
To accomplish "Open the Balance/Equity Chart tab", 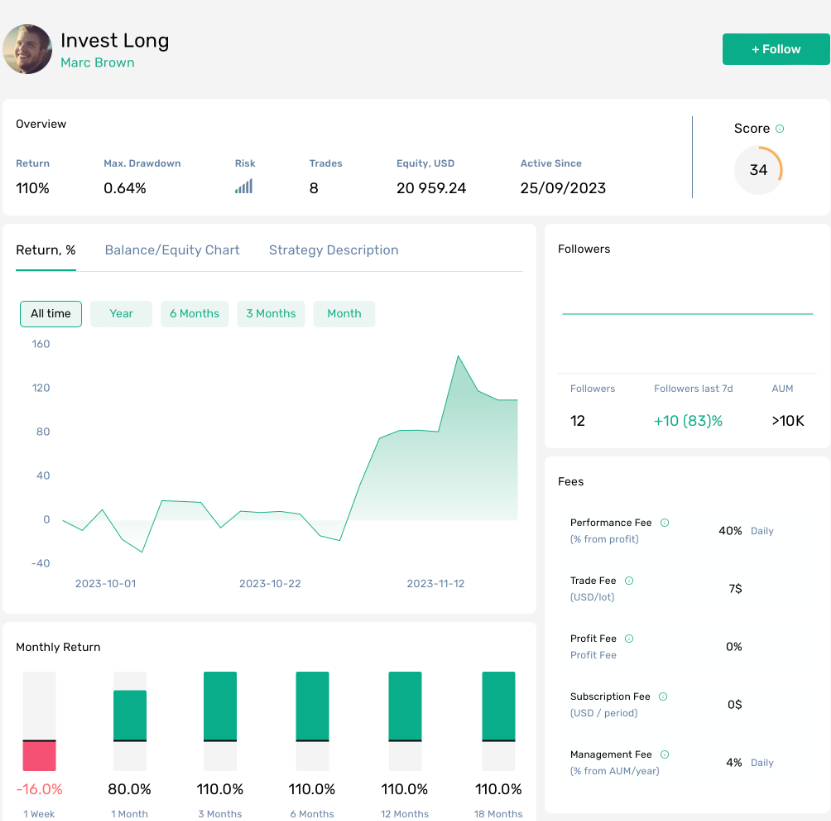I will [171, 250].
